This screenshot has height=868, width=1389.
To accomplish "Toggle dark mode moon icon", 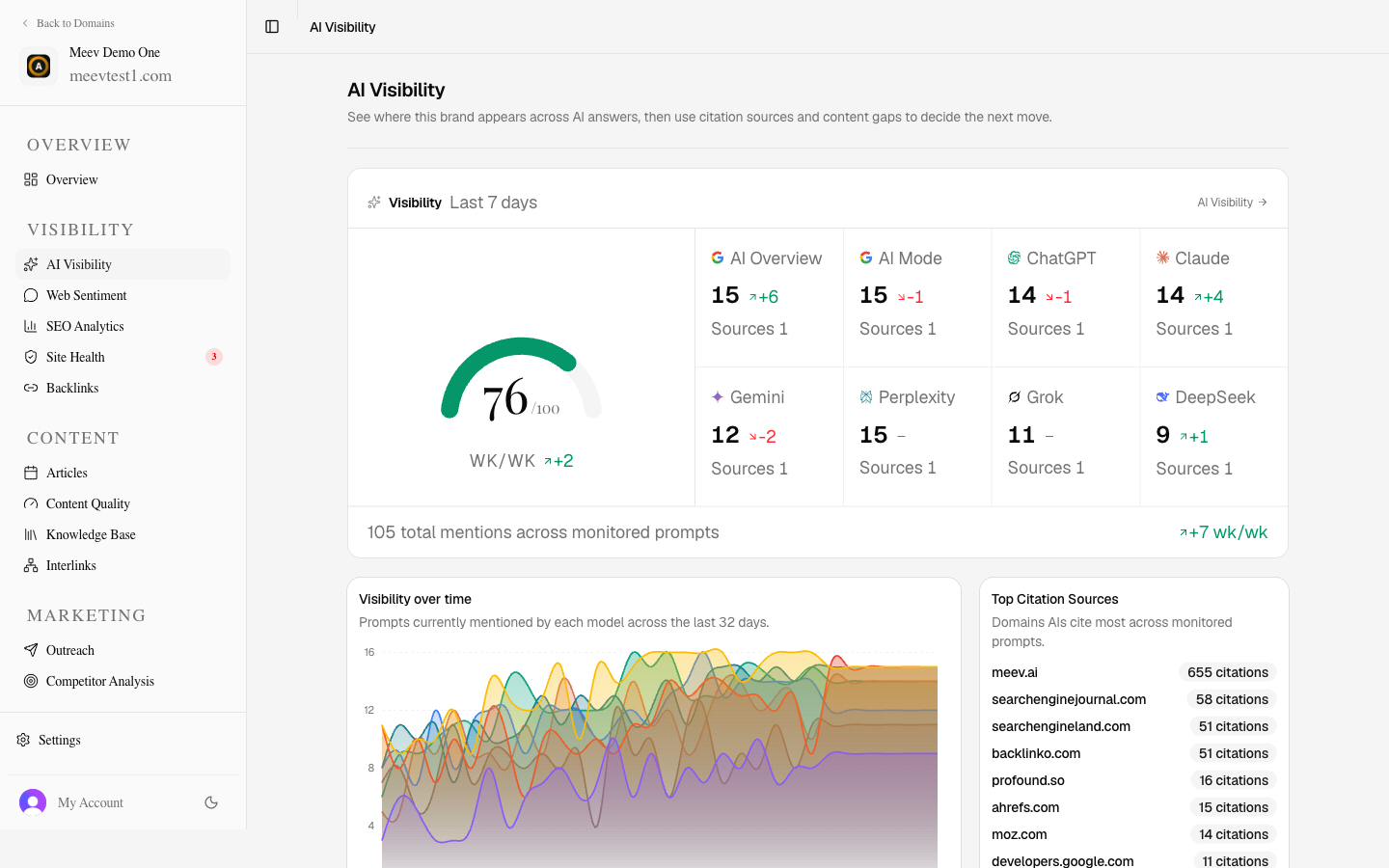I will point(211,802).
